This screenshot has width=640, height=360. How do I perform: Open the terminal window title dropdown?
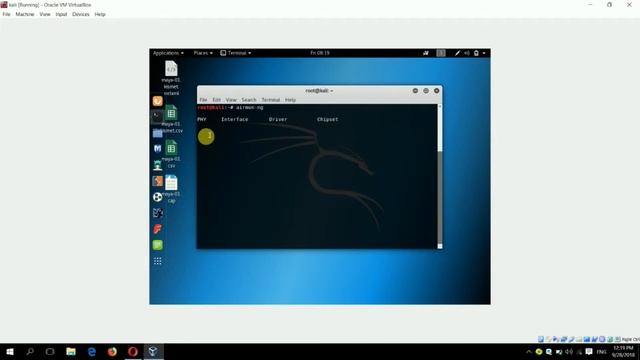[x=319, y=91]
